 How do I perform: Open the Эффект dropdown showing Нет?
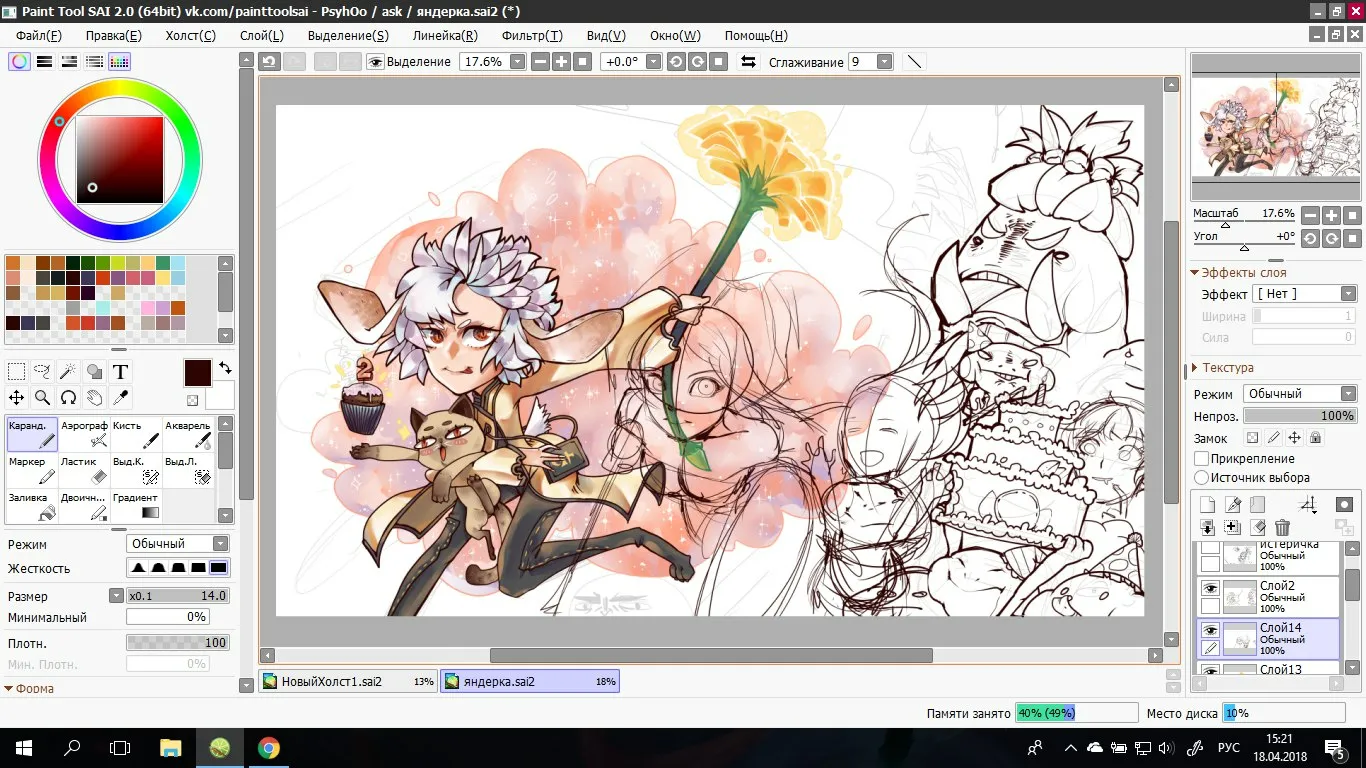(1304, 294)
